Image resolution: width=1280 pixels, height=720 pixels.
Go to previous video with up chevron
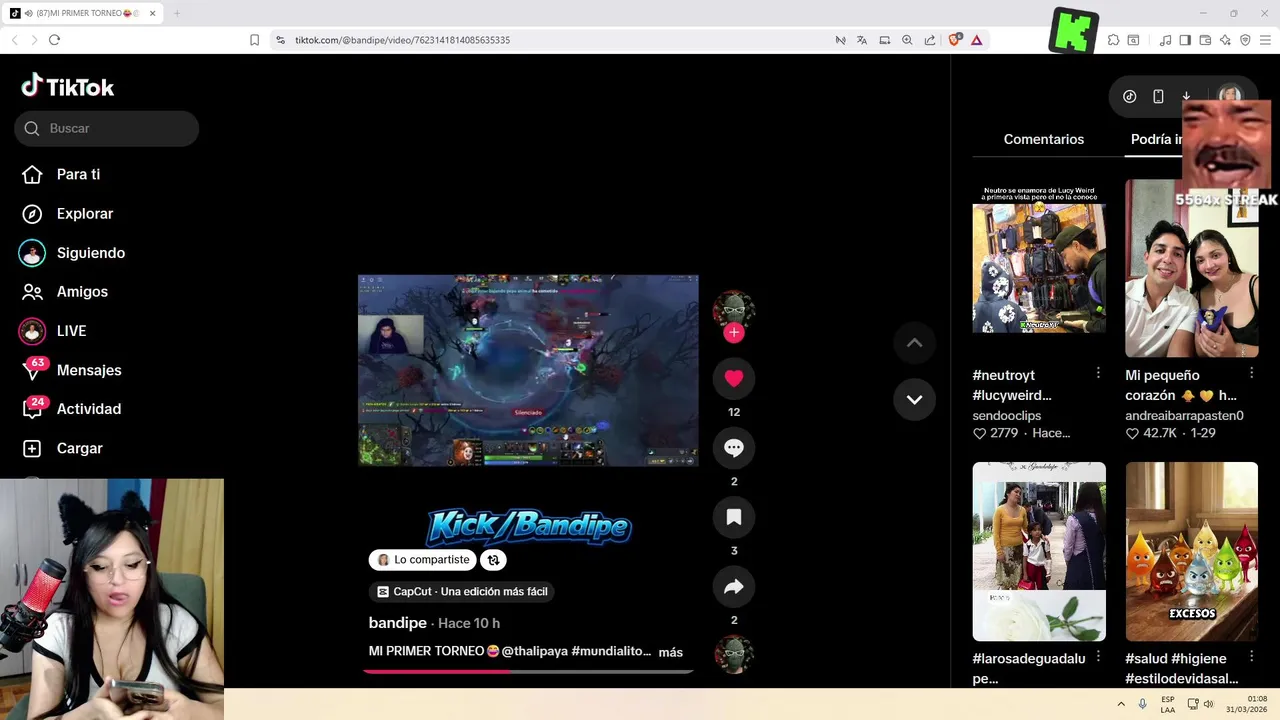click(x=914, y=343)
